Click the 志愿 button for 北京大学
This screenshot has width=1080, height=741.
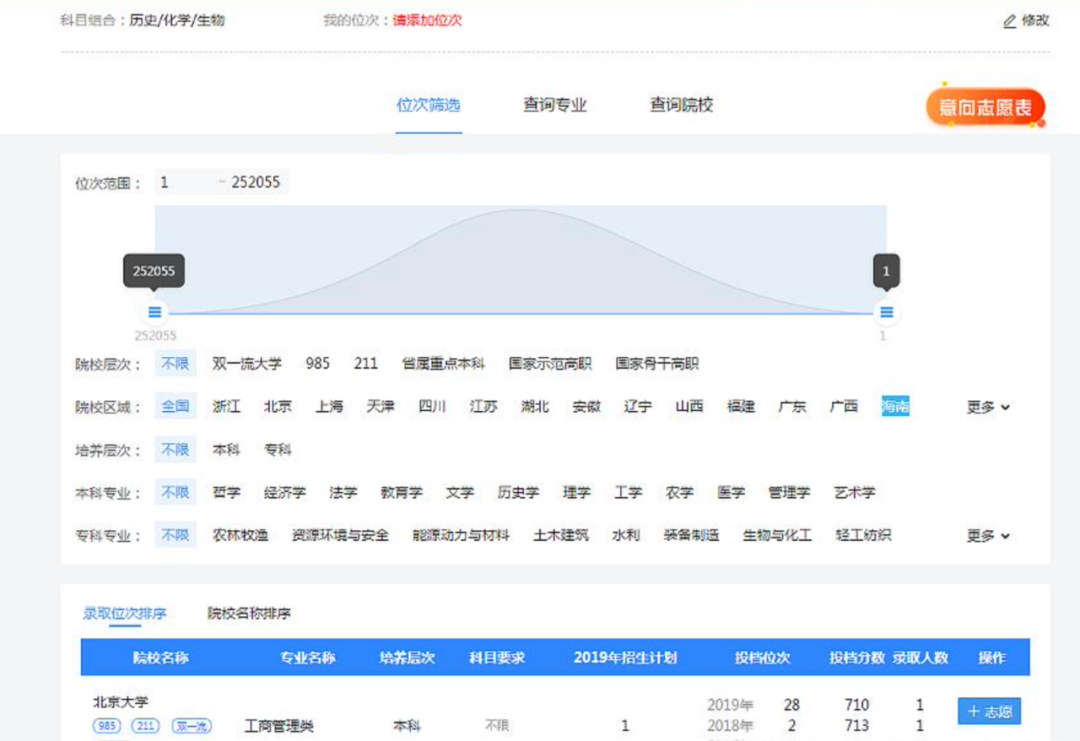pos(990,710)
